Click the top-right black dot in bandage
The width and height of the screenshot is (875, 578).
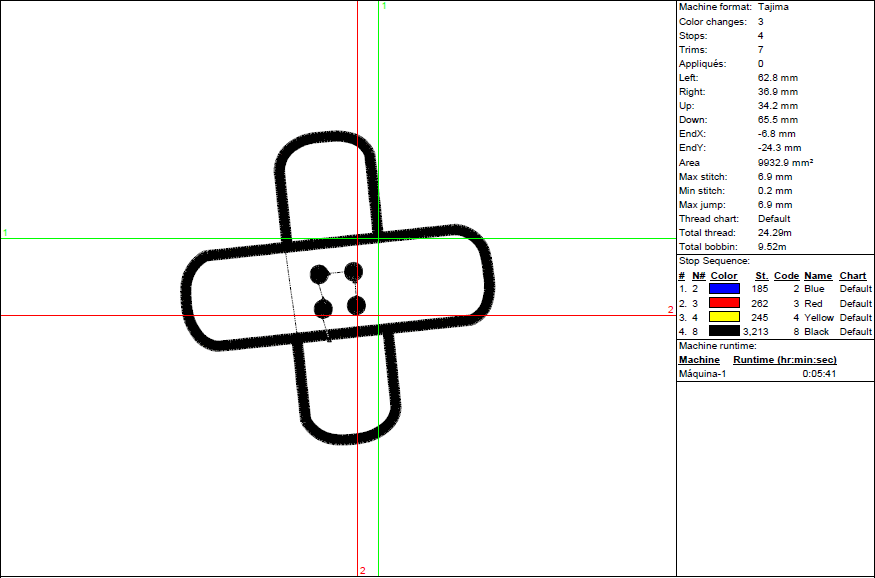pyautogui.click(x=353, y=271)
